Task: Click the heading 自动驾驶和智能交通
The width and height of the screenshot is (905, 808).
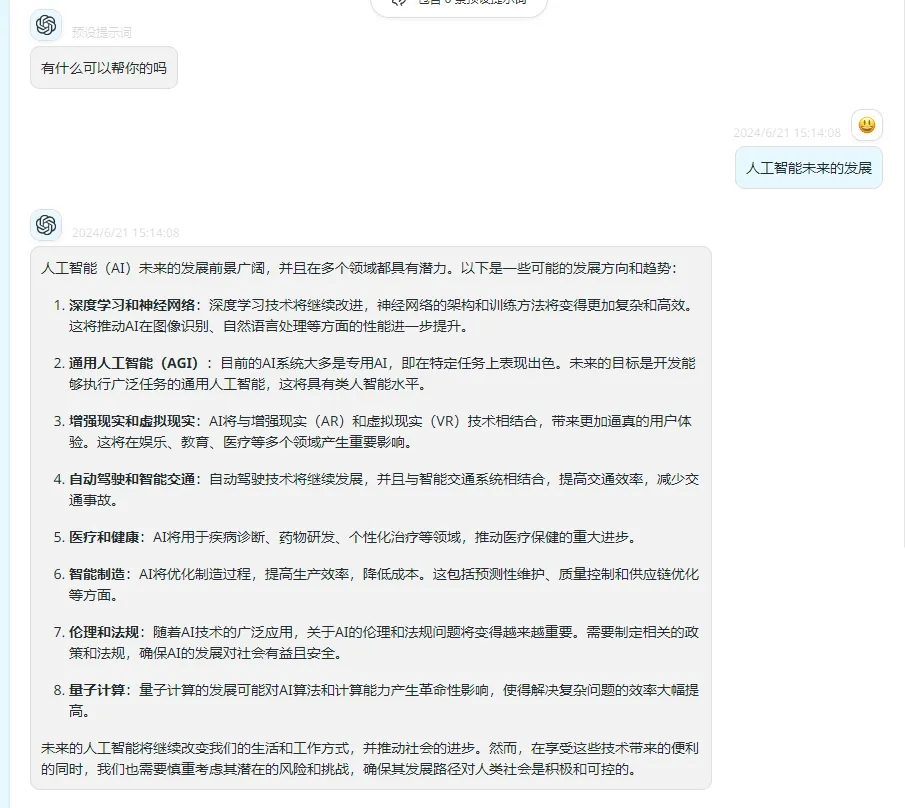Action: tap(132, 479)
